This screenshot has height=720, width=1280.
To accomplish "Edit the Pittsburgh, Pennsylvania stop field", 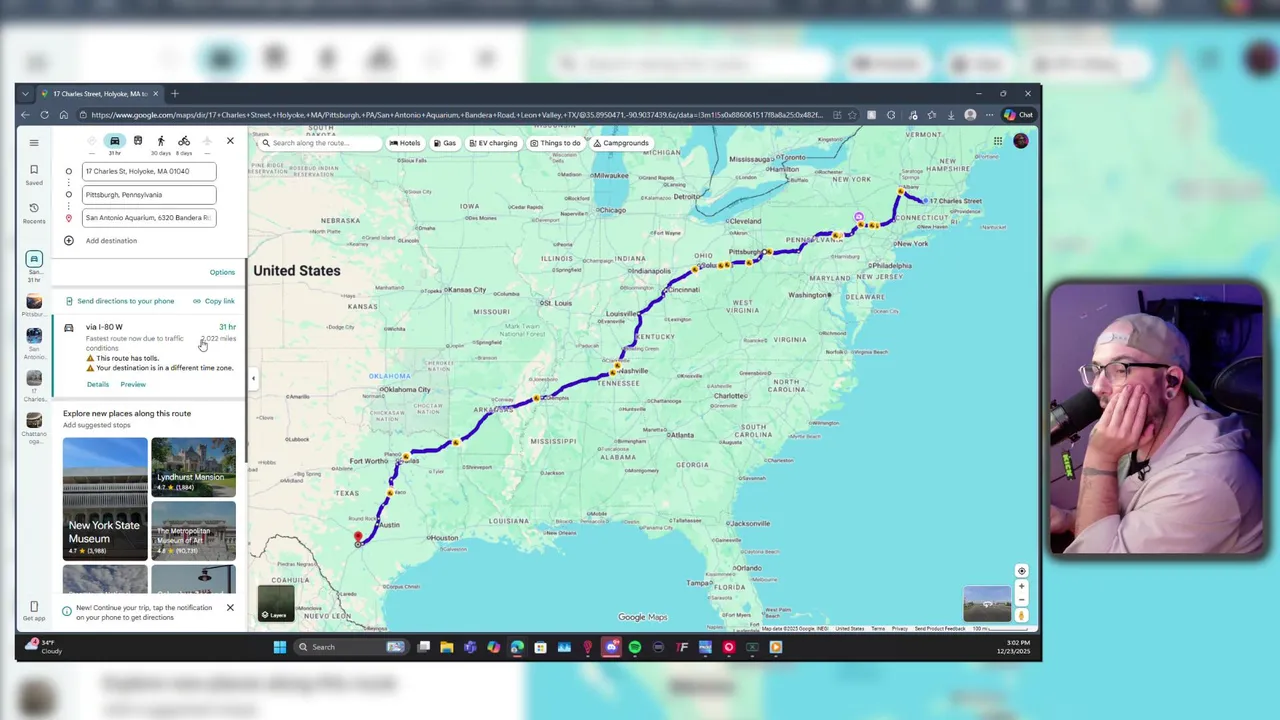I will 149,195.
